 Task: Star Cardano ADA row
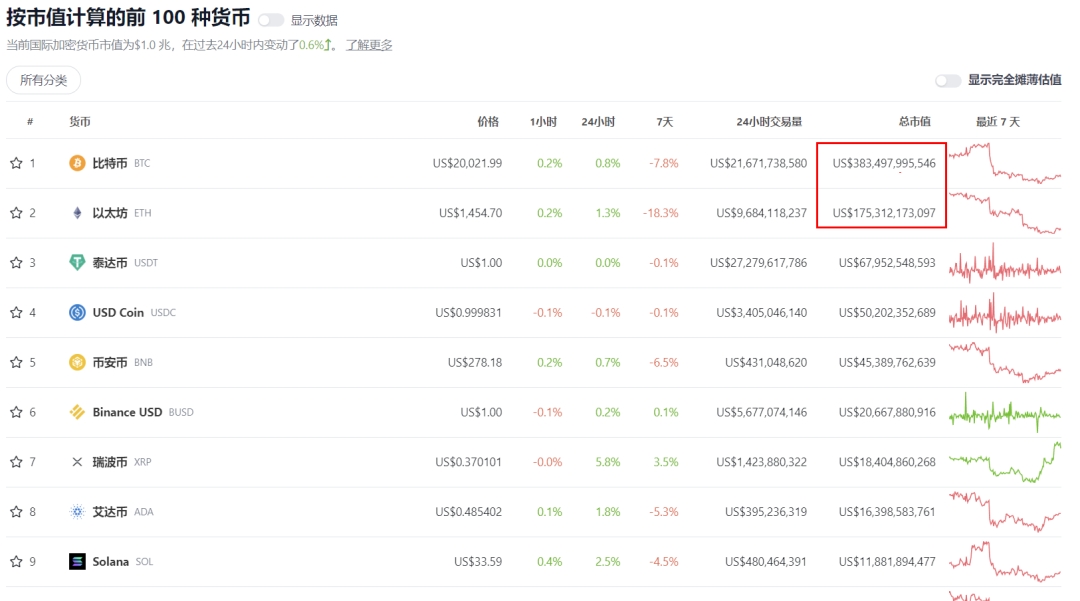point(16,512)
